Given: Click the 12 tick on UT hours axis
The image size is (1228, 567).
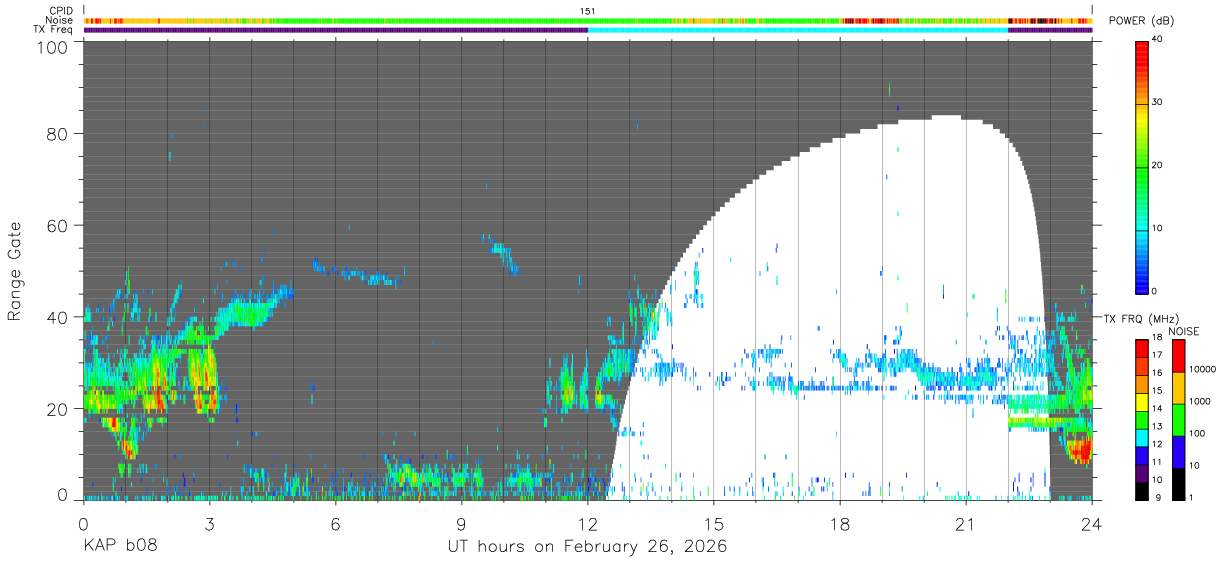Looking at the screenshot, I should [588, 523].
